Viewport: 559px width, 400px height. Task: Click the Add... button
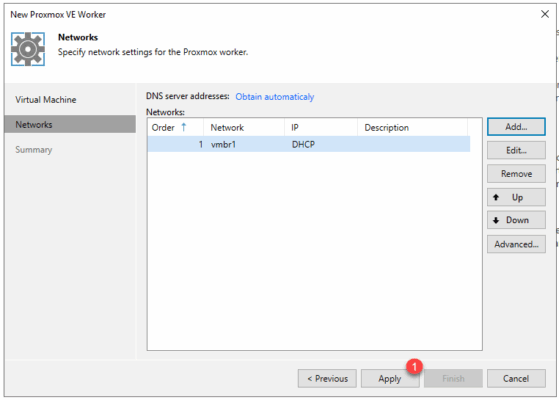click(516, 127)
